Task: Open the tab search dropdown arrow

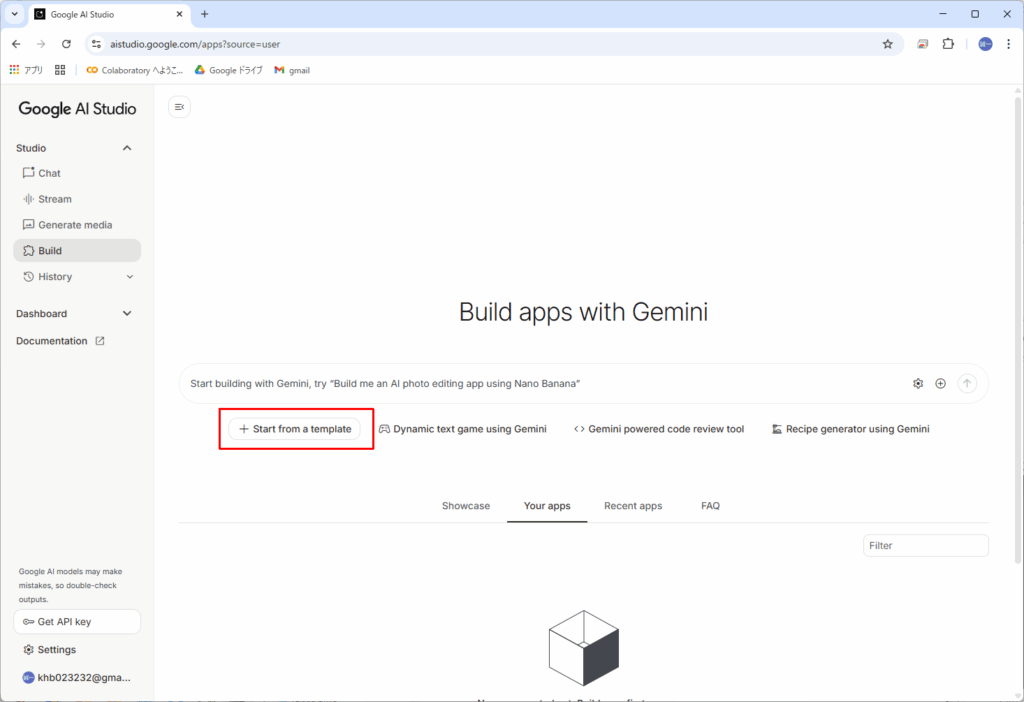Action: (x=14, y=14)
